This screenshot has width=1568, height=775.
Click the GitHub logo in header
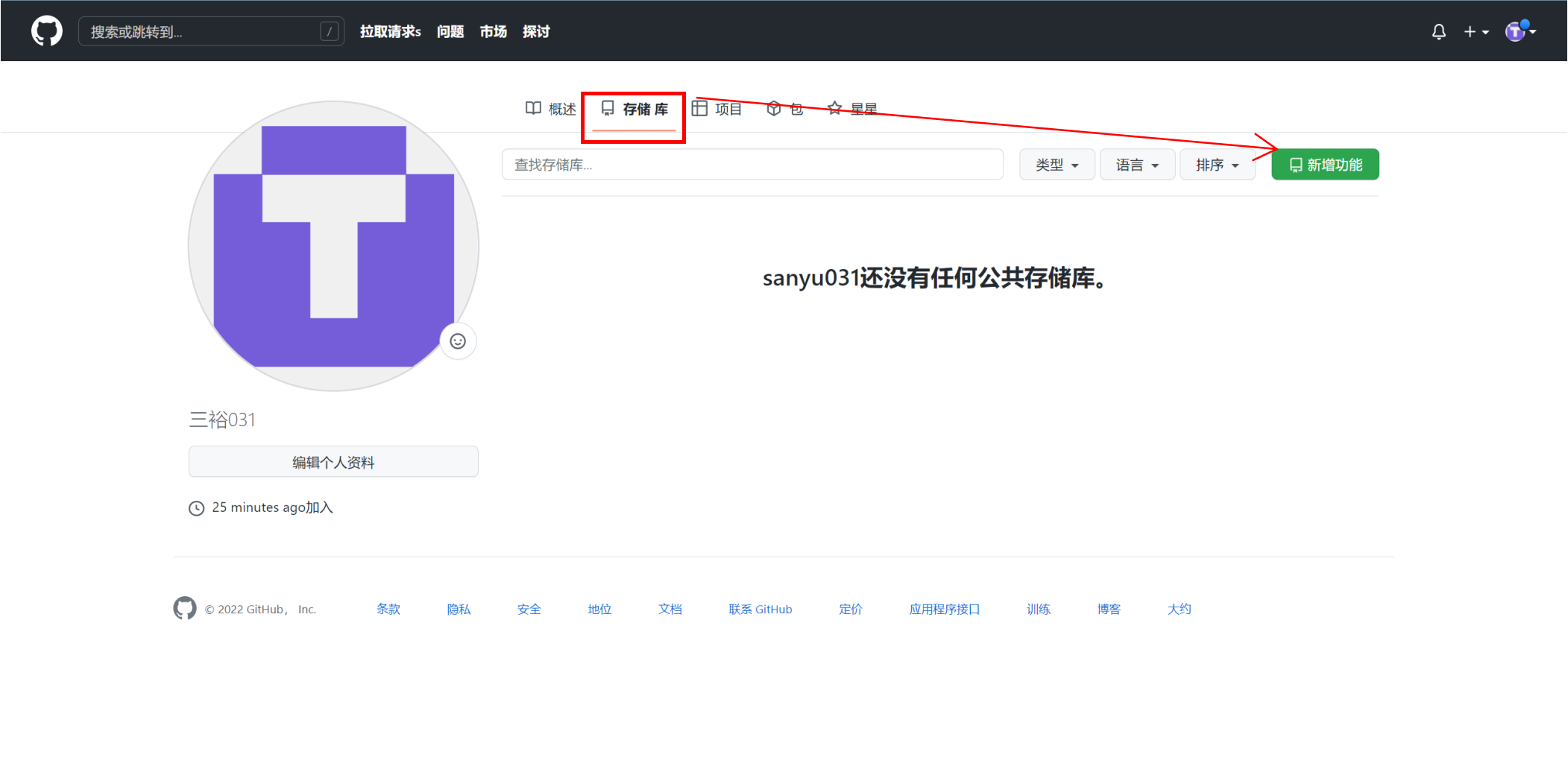(x=47, y=31)
